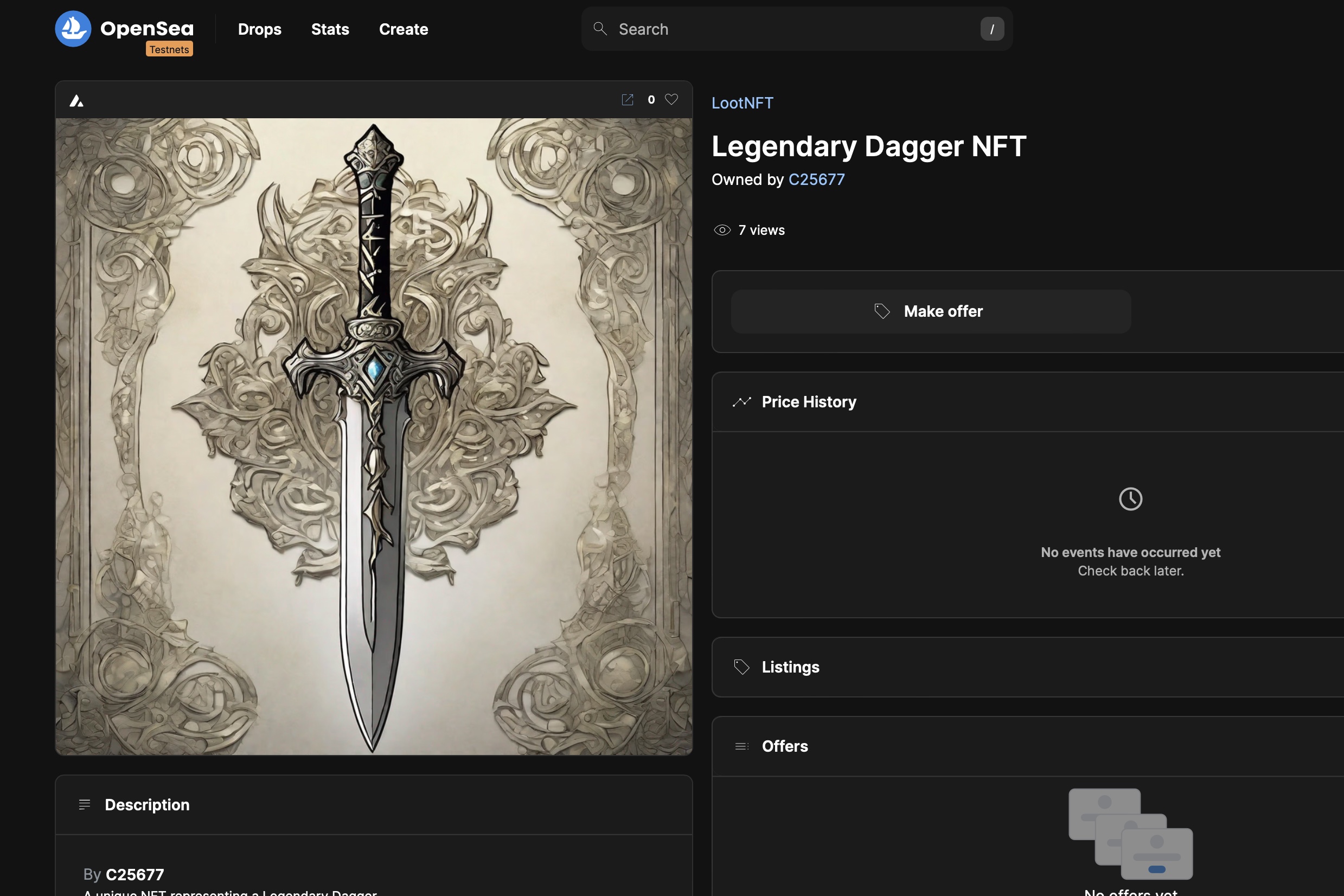Open the NFT image in a new tab

coord(627,100)
